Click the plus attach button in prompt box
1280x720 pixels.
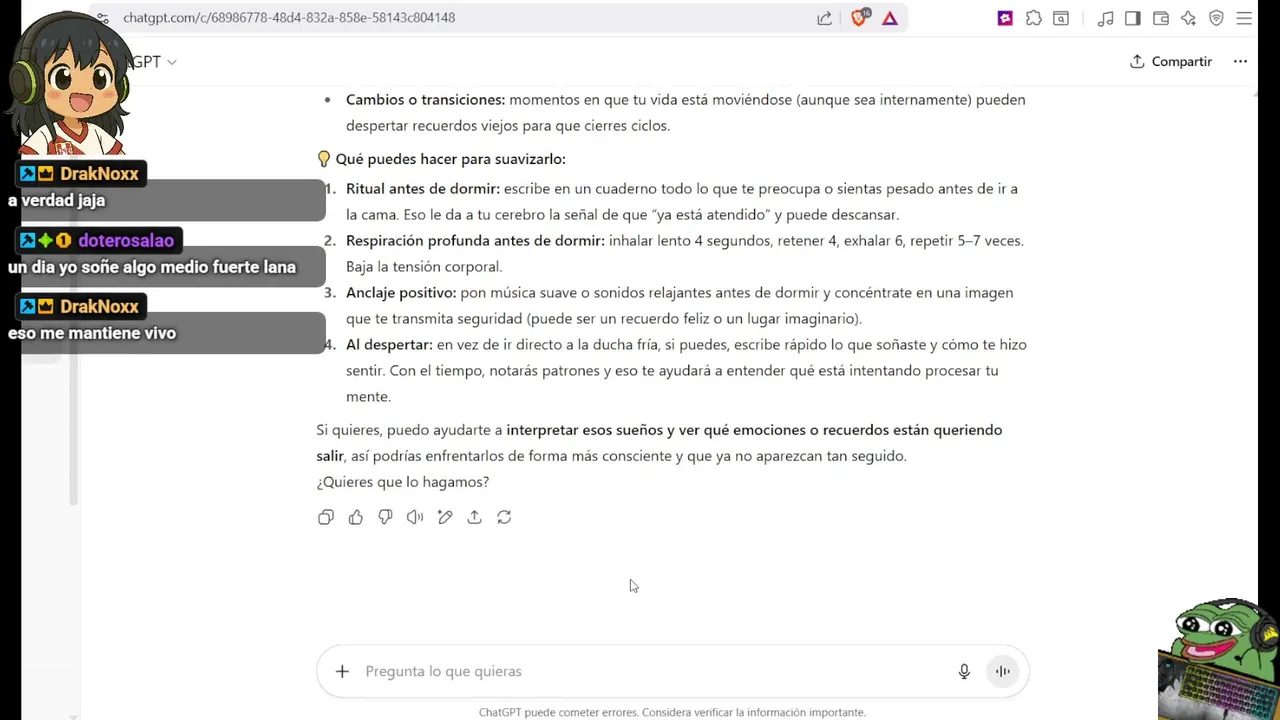click(342, 671)
